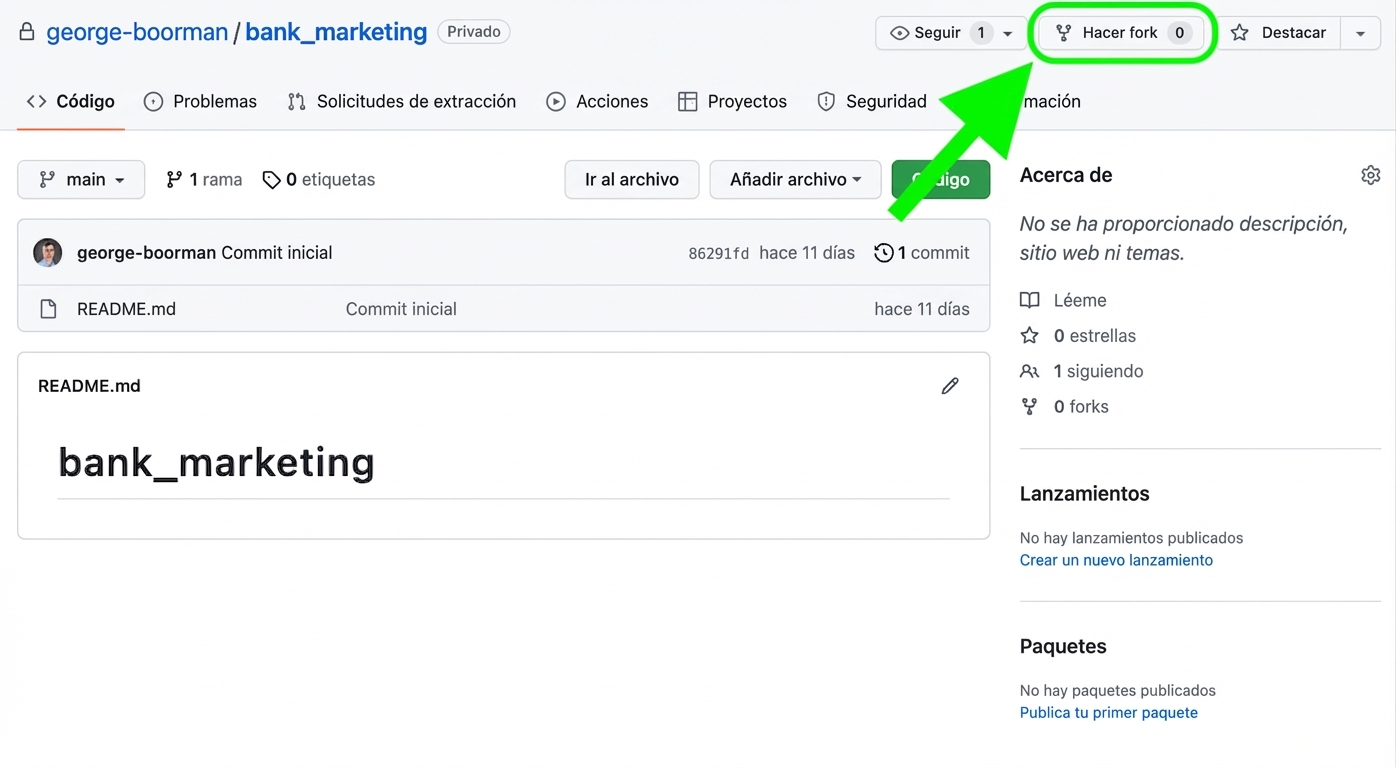Viewport: 1396px width, 768px height.
Task: View the 1 rama branches link
Action: [x=204, y=180]
